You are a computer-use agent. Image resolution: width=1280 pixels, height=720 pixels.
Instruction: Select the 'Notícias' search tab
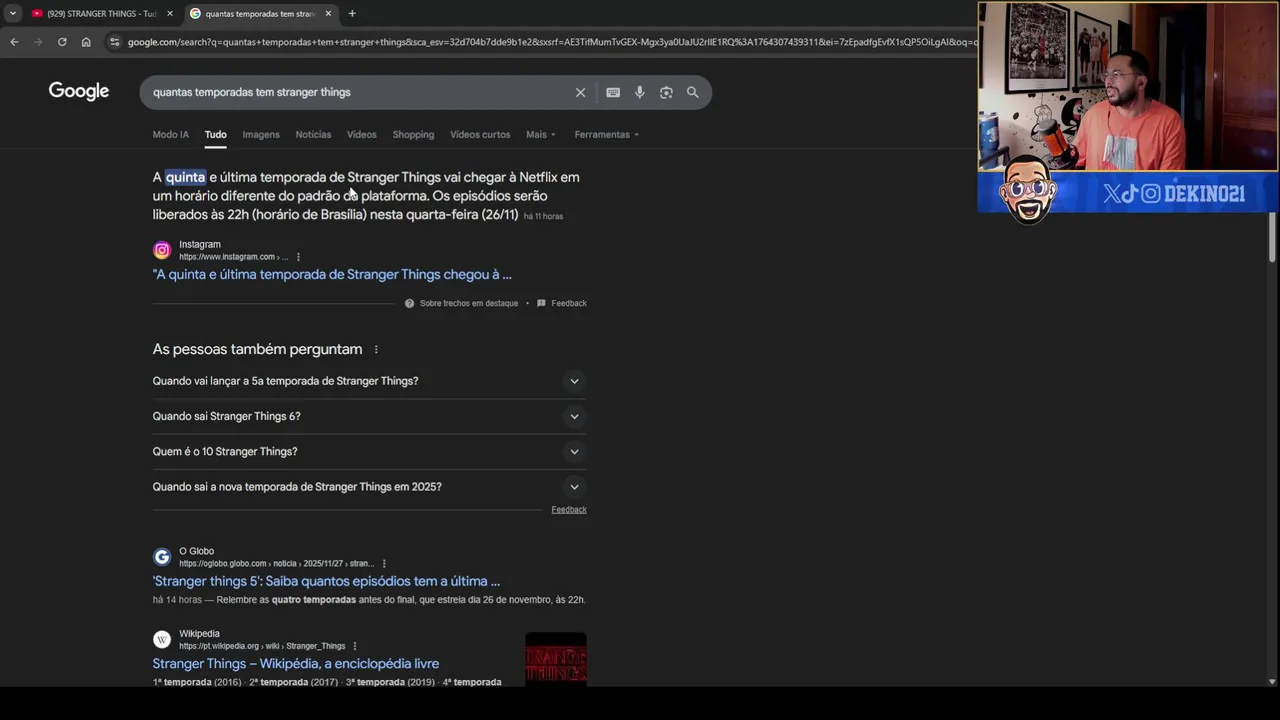point(313,134)
